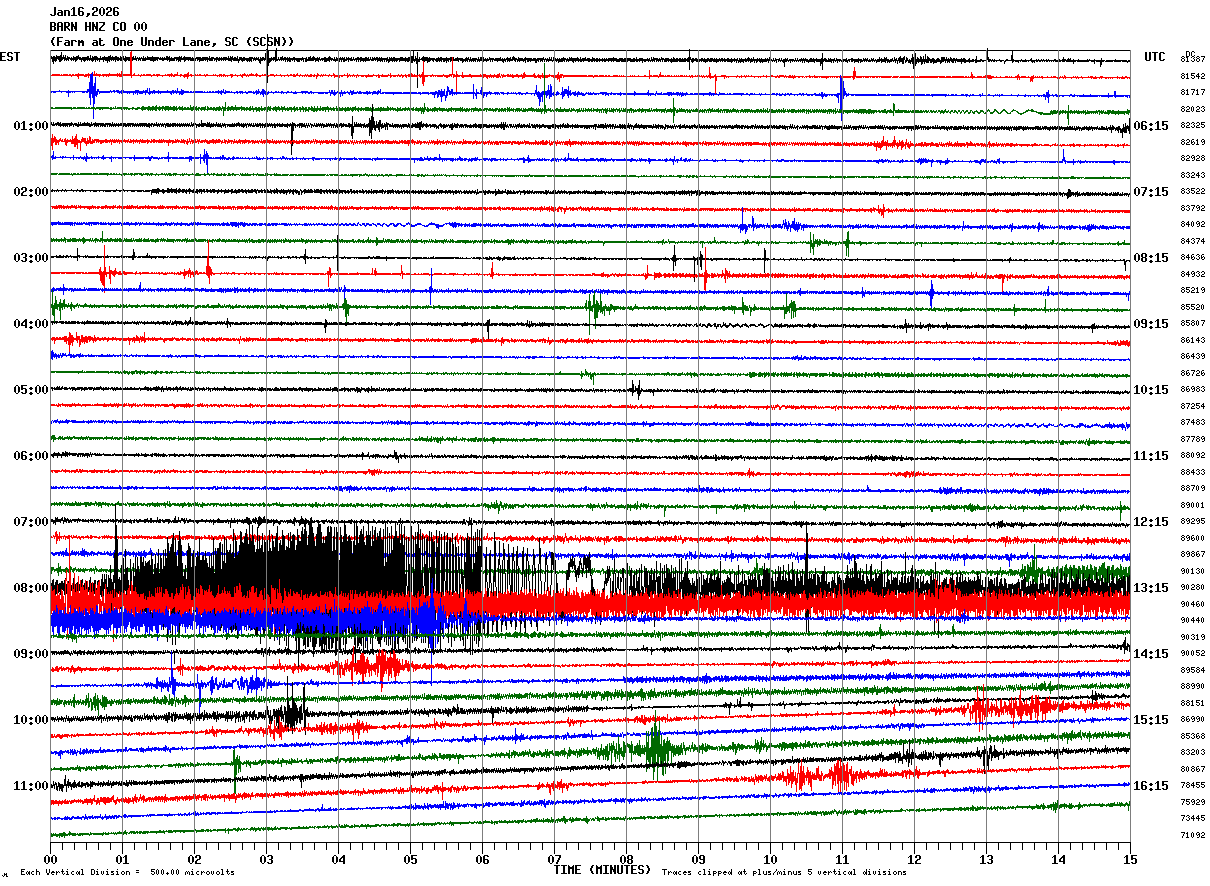Click the Farm at One Under Lane caption
Viewport: 1210px width, 886px height.
click(172, 42)
